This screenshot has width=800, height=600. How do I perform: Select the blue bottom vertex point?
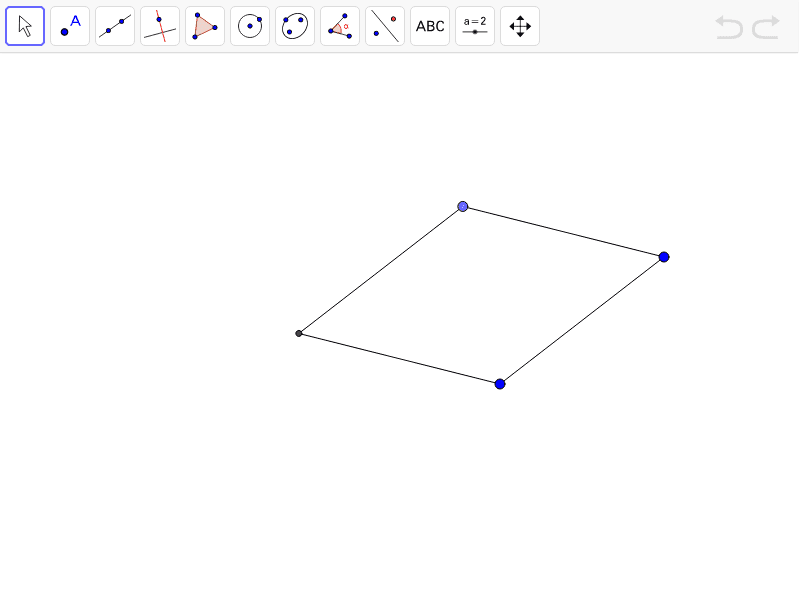[x=500, y=384]
